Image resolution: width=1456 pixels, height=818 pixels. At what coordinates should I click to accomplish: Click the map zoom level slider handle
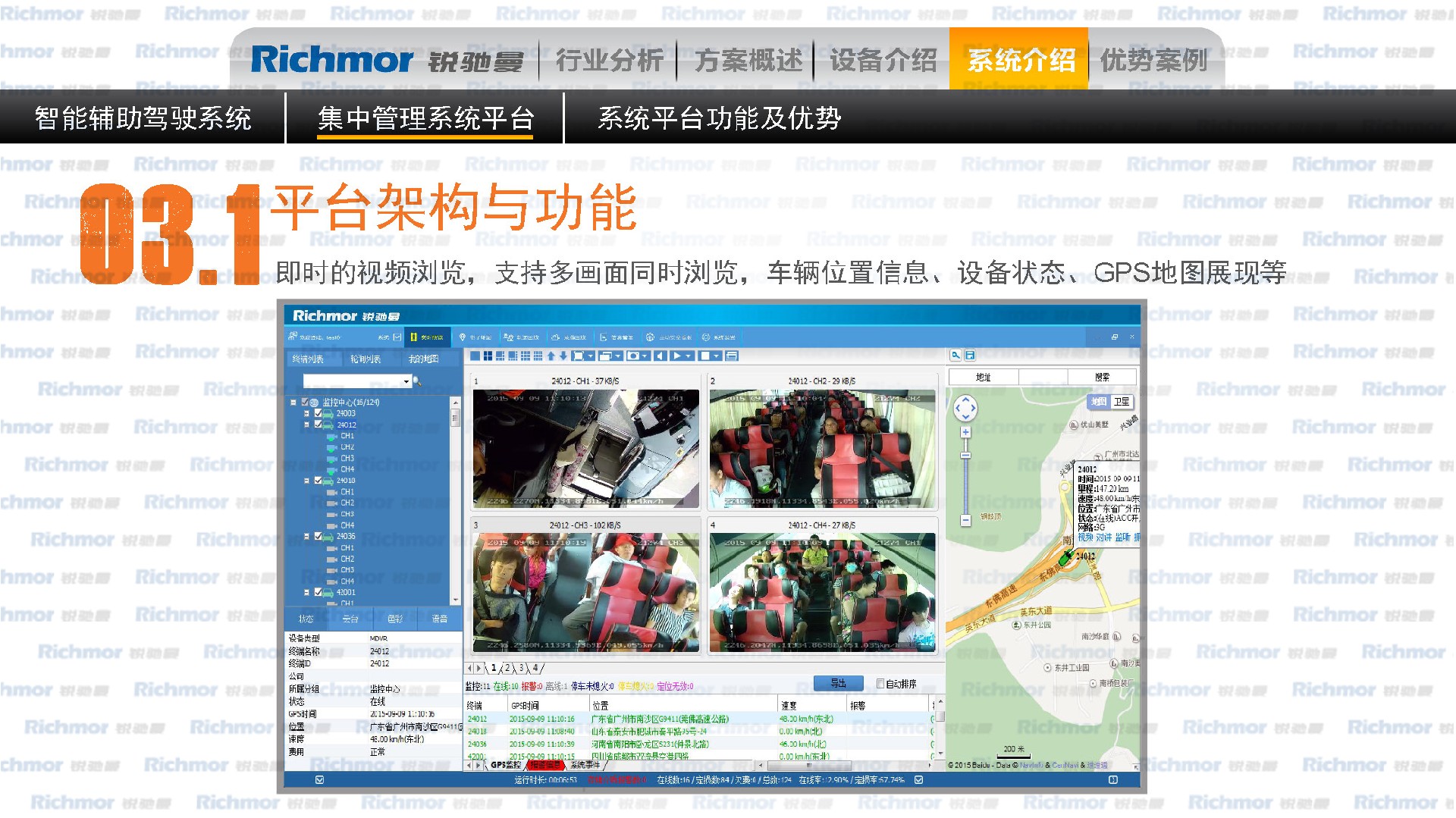point(965,456)
